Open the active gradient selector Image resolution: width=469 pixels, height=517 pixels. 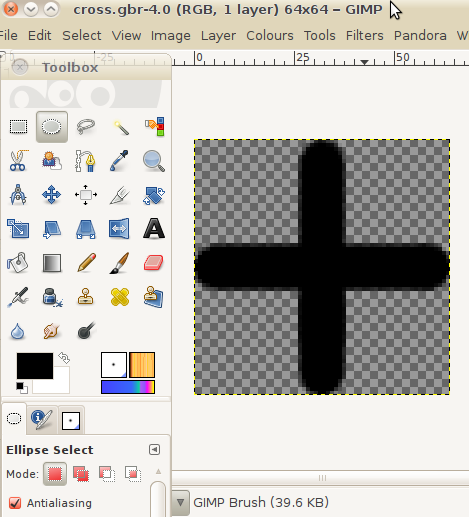click(128, 387)
